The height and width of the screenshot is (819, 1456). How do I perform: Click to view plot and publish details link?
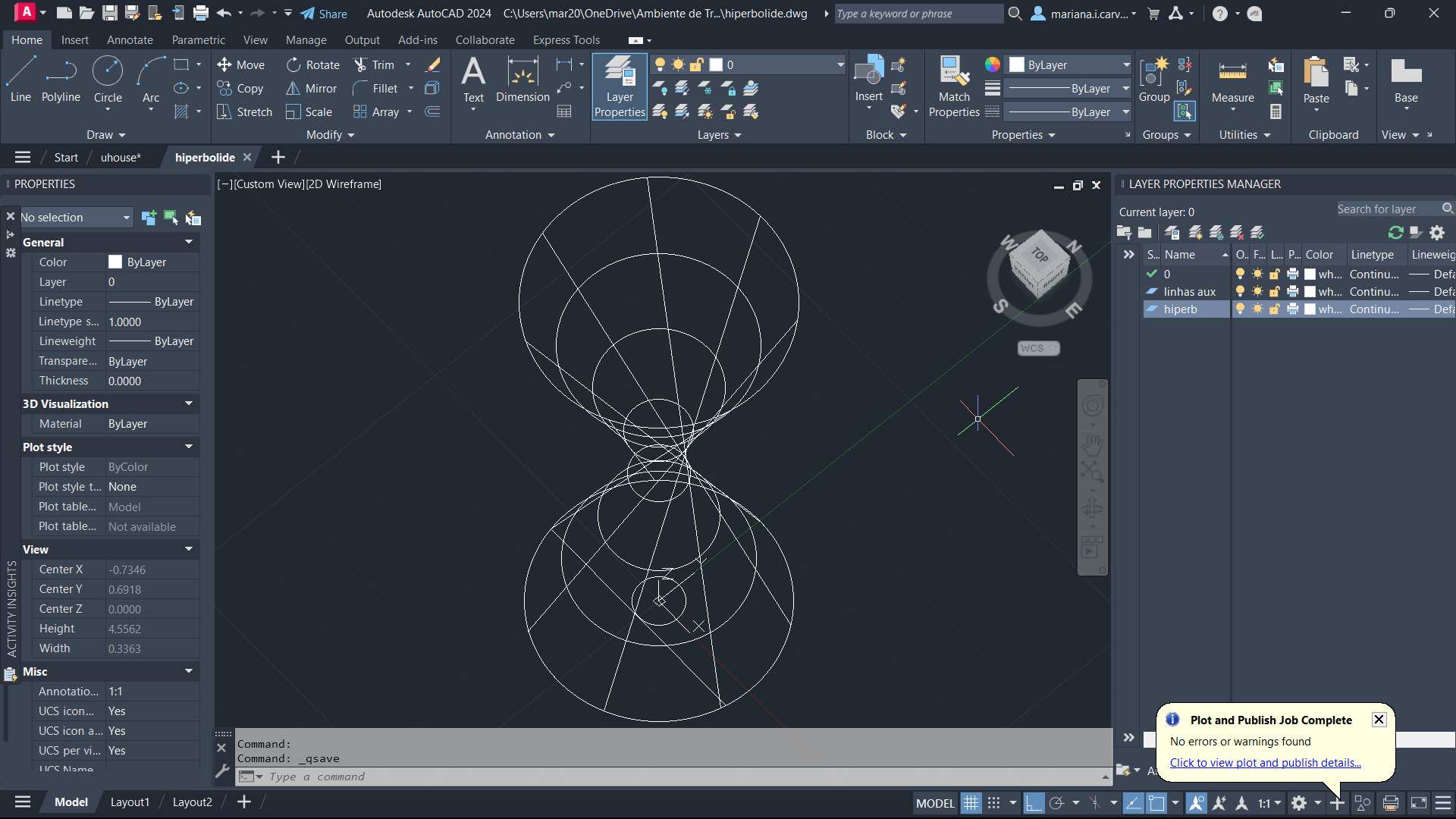tap(1265, 763)
